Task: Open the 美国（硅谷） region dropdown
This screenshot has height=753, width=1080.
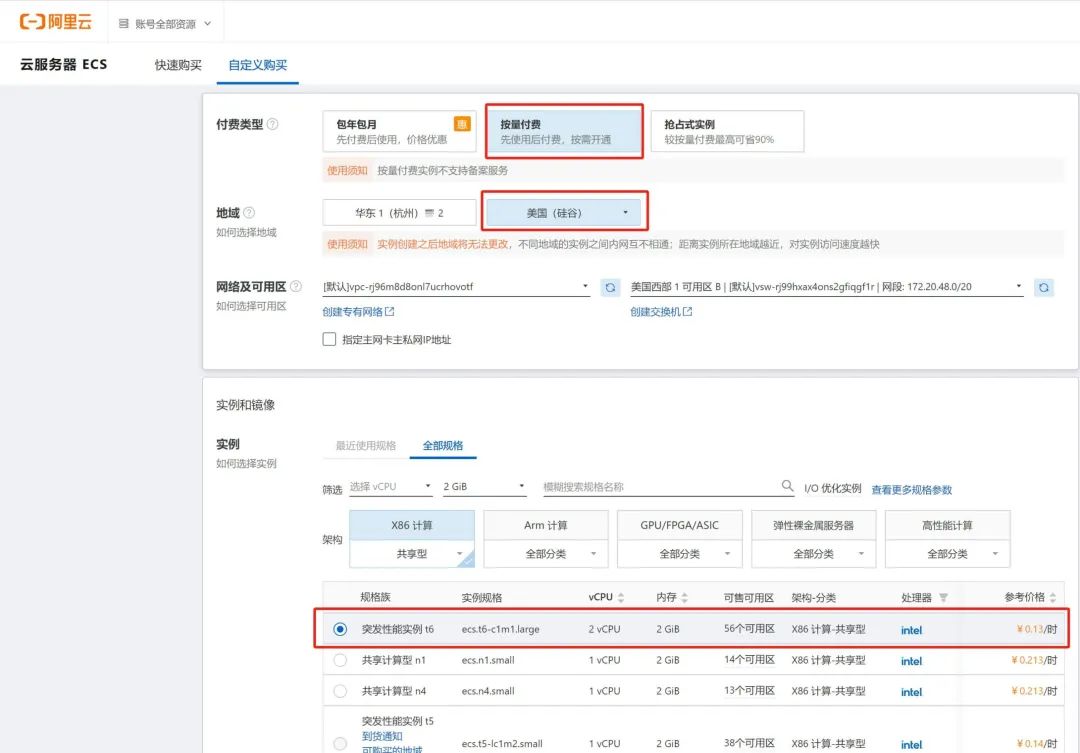Action: point(565,213)
